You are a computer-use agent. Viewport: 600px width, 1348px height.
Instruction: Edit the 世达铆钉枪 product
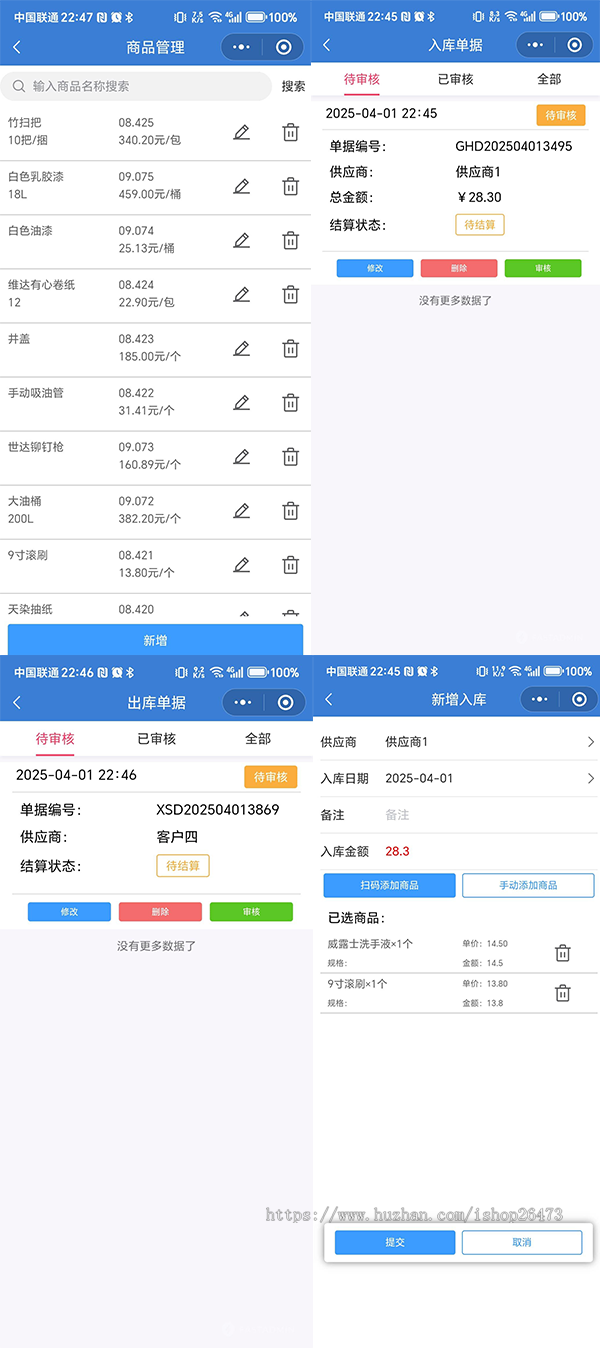click(241, 456)
